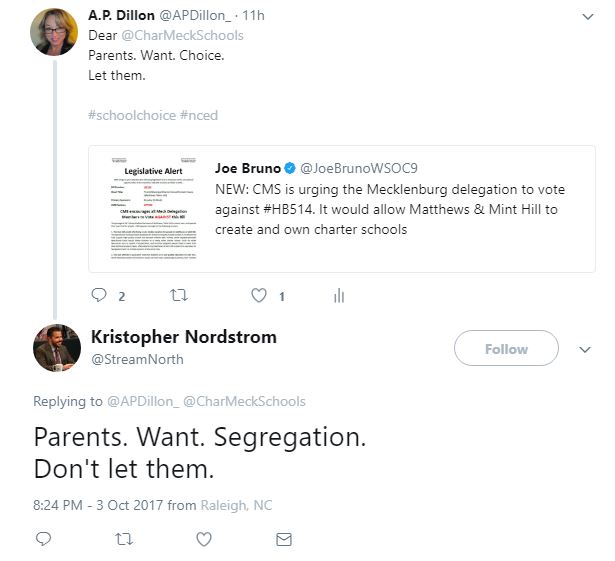The width and height of the screenshot is (615, 561).
Task: Send Kristopher Nordstrom's tweet via direct message
Action: (284, 539)
